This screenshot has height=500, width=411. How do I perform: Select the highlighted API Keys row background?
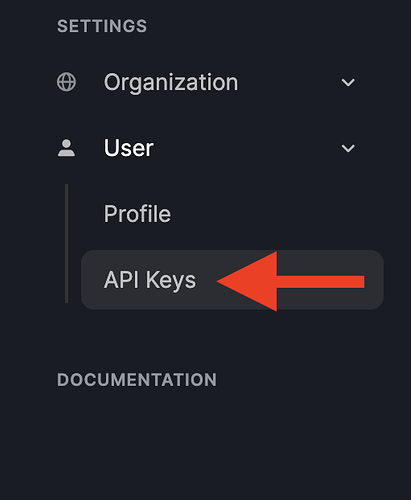pos(232,280)
